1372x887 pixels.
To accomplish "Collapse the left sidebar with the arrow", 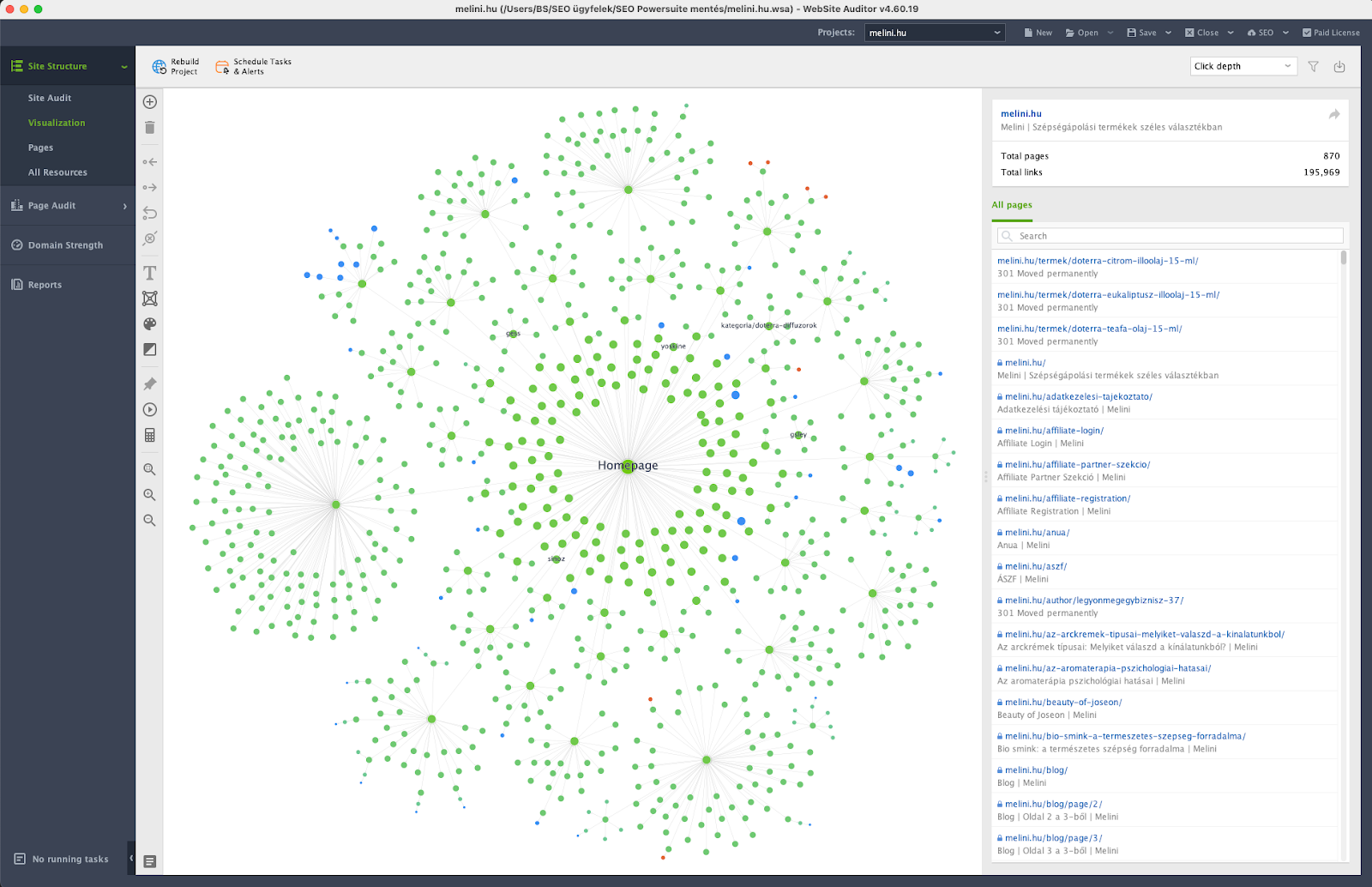I will coord(131,858).
